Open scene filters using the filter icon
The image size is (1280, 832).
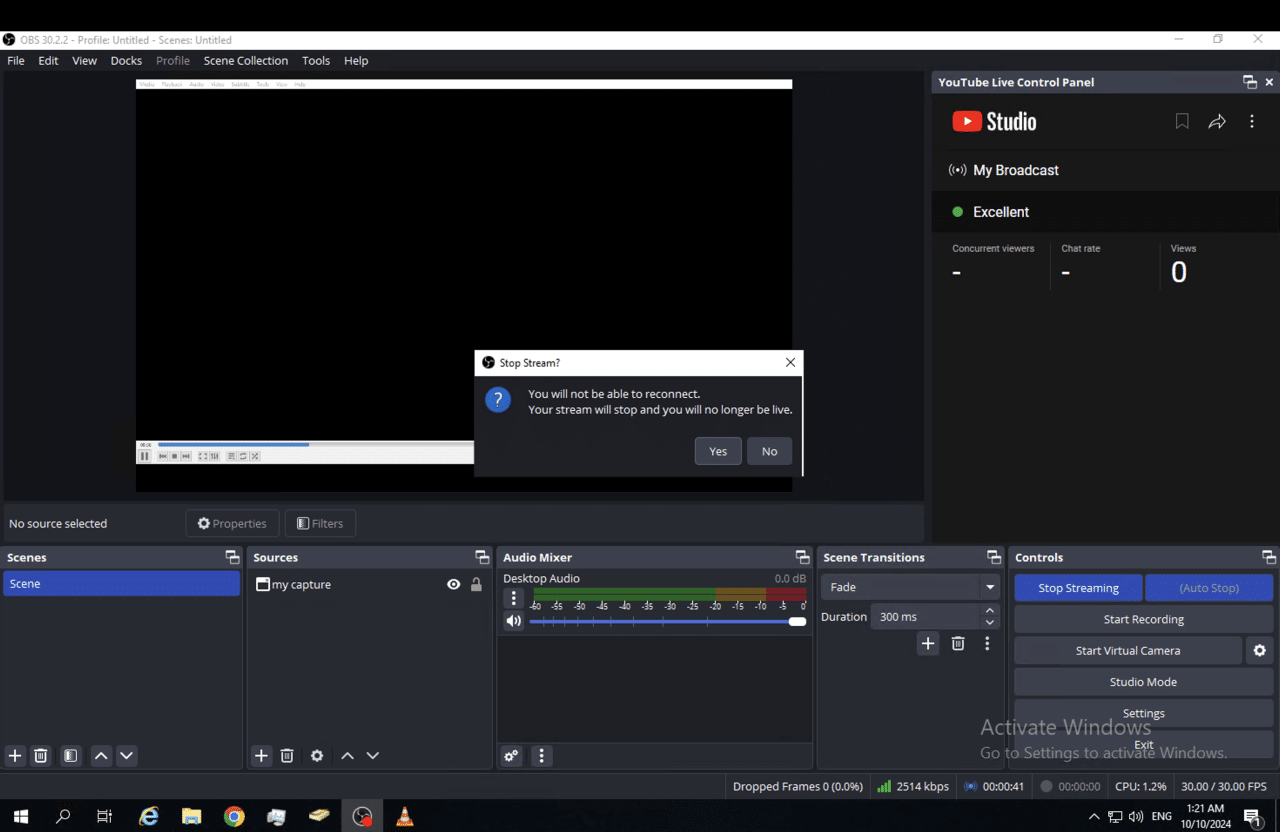point(70,755)
